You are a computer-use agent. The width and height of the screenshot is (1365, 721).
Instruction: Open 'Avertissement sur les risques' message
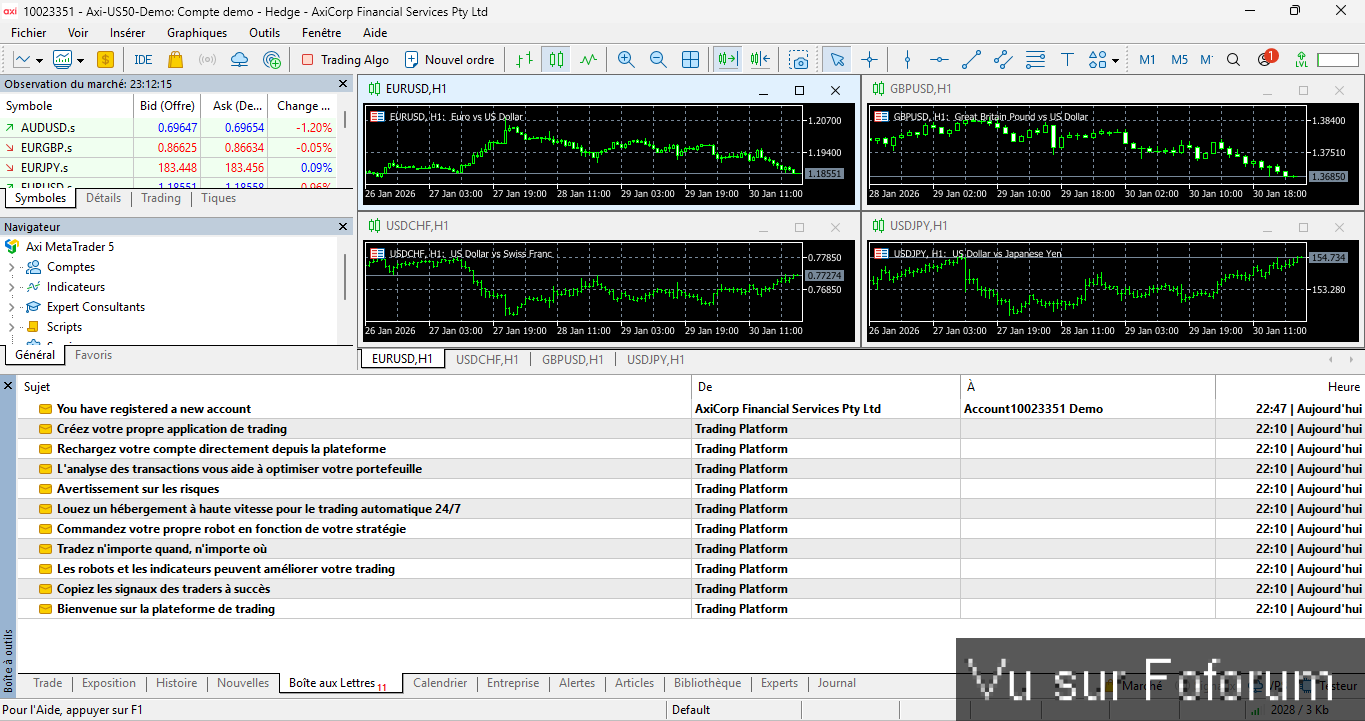point(138,489)
